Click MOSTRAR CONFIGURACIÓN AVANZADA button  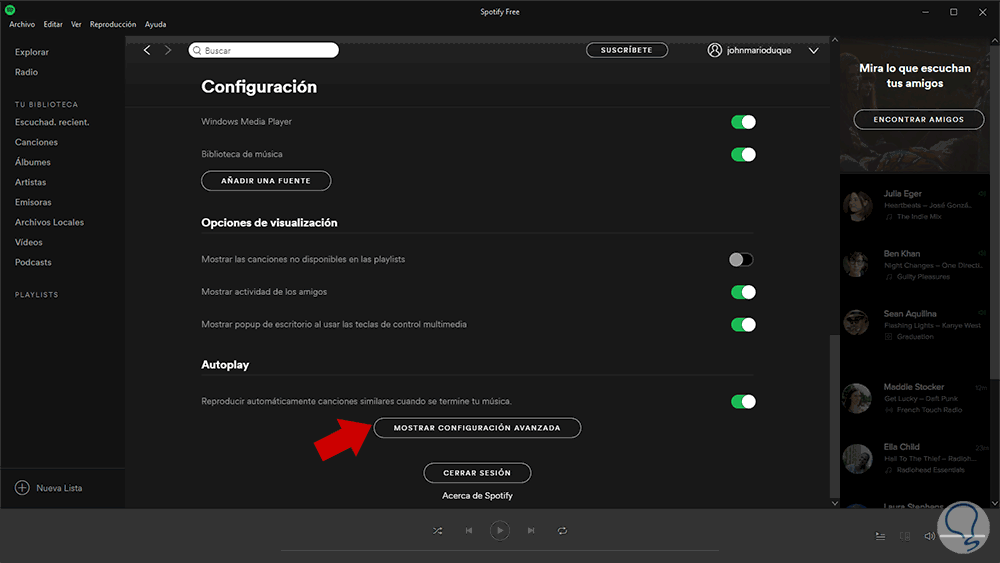click(x=477, y=428)
